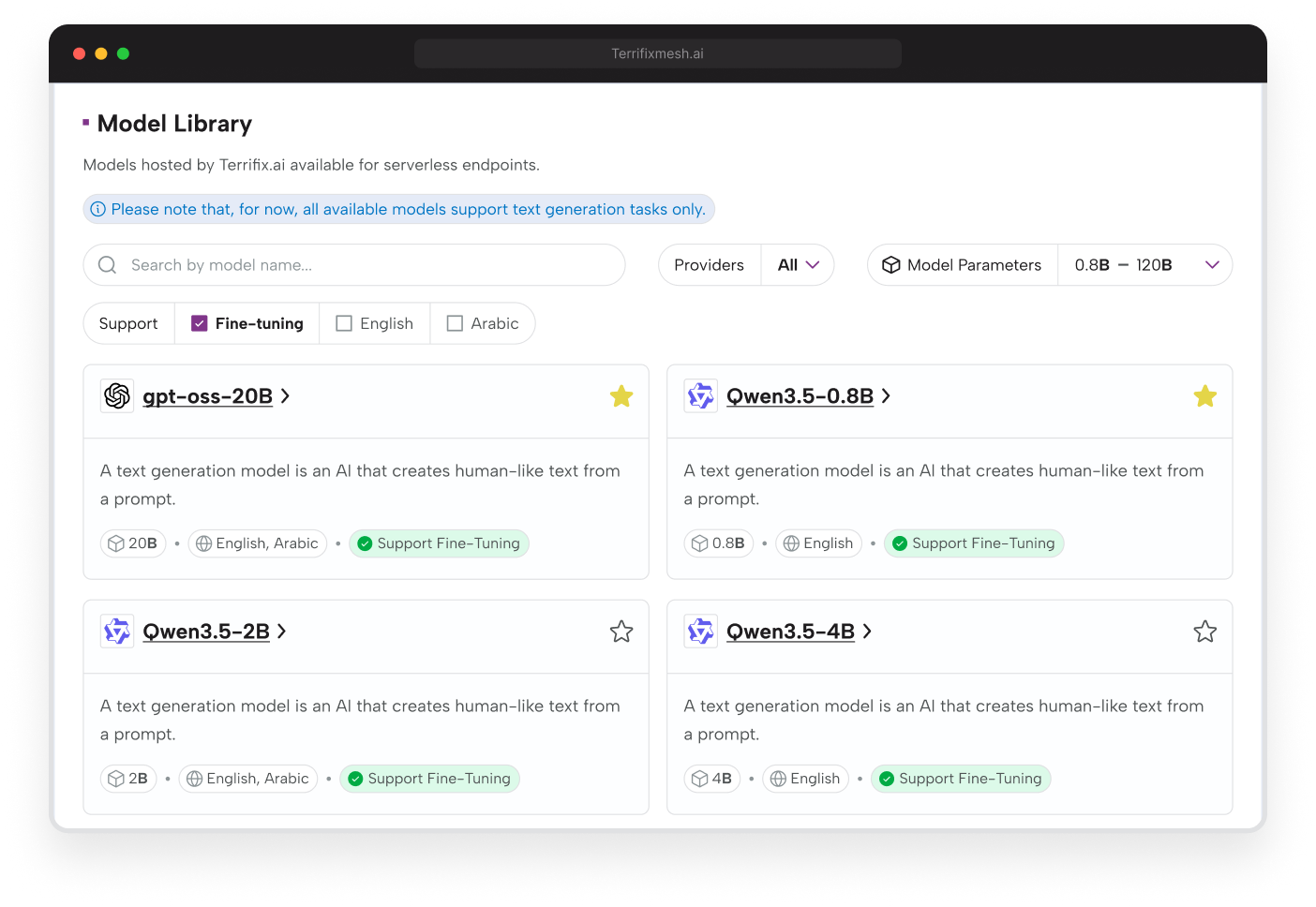Click Support Fine-Tuning badge on Qwen3.5-2B

tap(429, 779)
